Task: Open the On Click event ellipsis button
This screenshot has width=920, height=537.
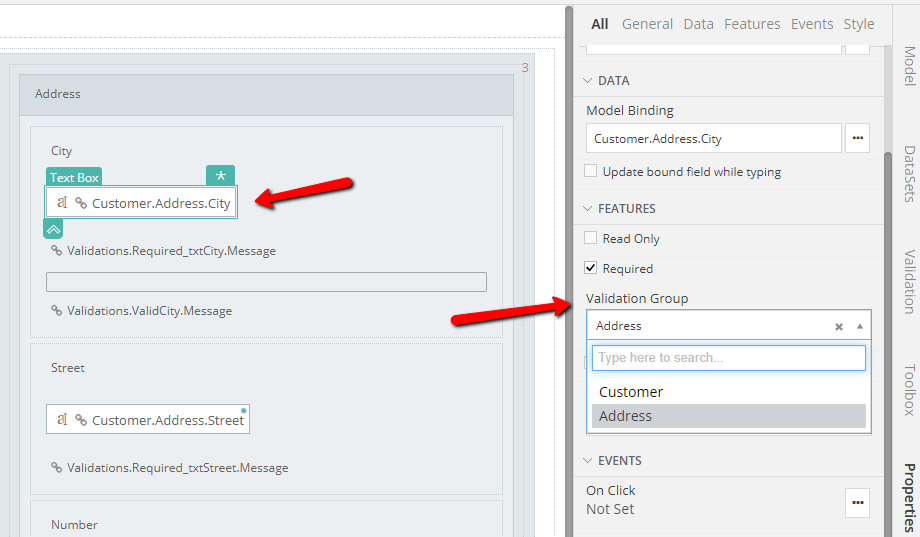Action: pos(857,502)
